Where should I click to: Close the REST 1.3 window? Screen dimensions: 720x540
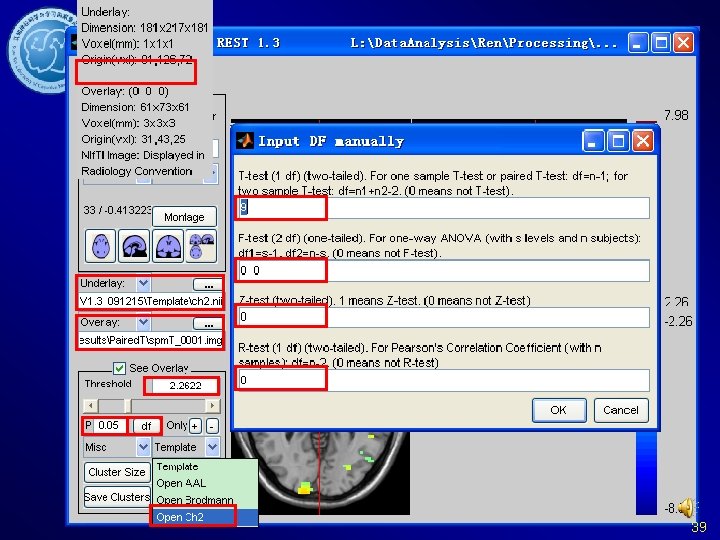[683, 43]
